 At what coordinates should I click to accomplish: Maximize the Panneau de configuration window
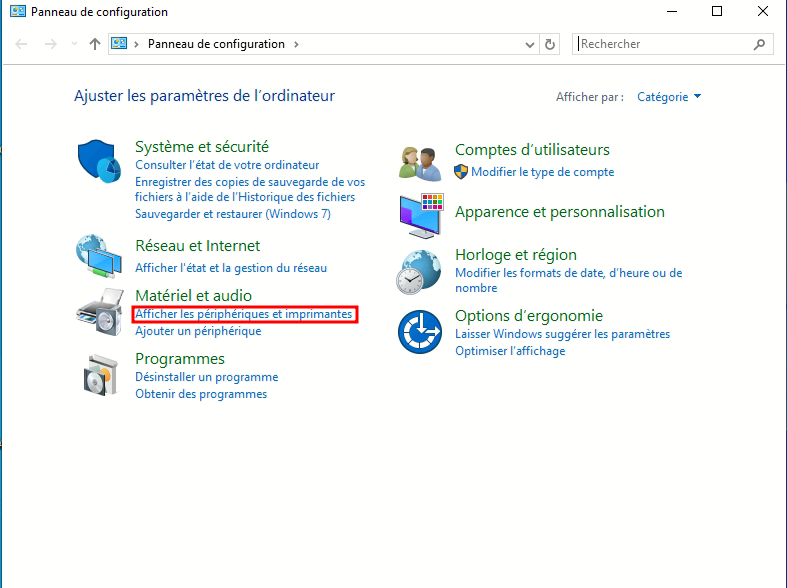[x=717, y=11]
